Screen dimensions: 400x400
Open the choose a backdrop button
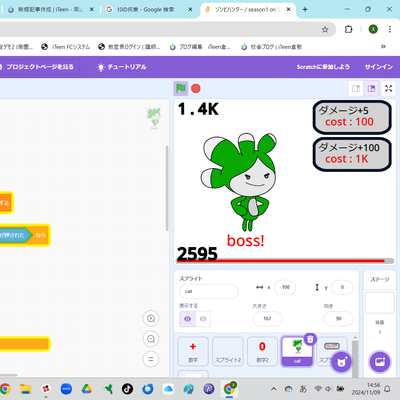tap(380, 362)
